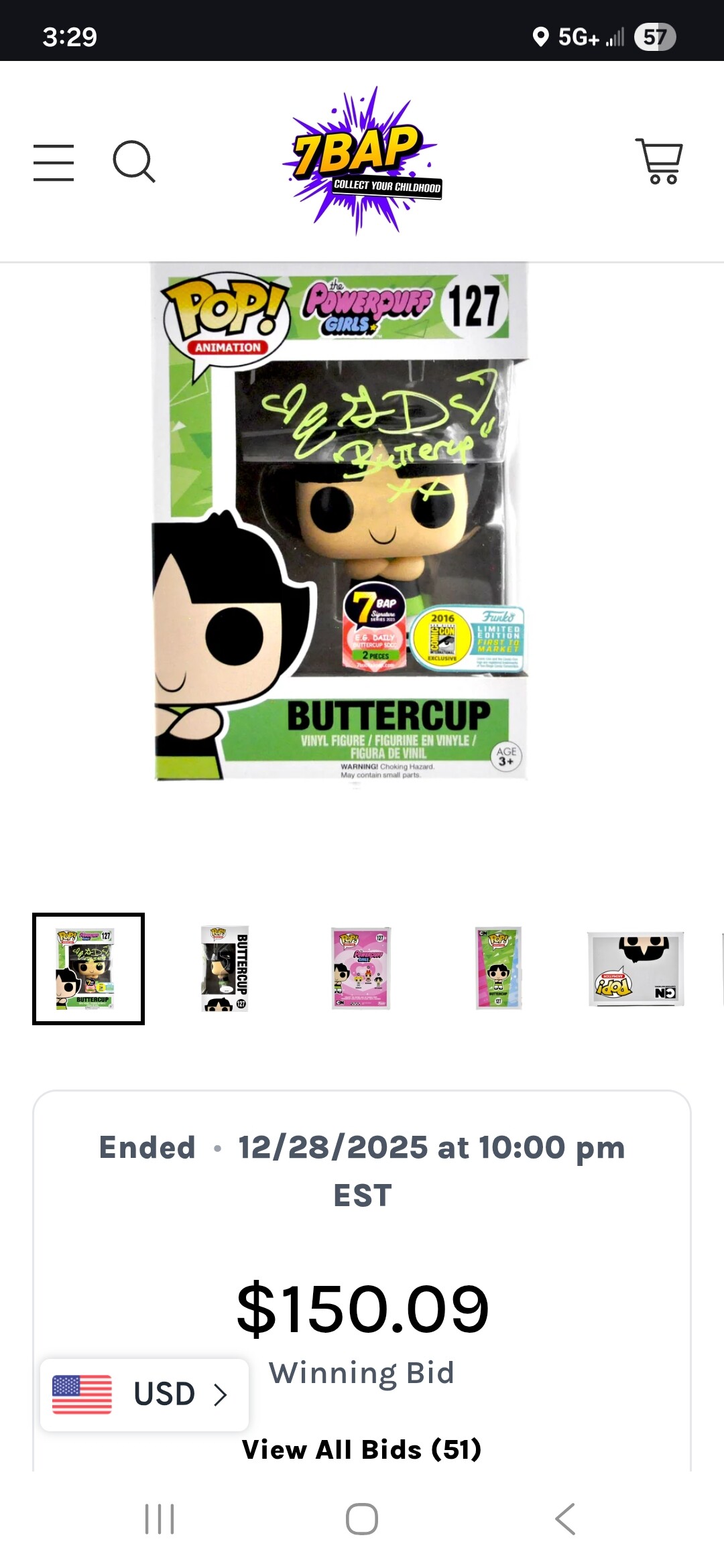Select the Buttercup box spine thumbnail
Image resolution: width=724 pixels, height=1568 pixels.
coord(225,968)
